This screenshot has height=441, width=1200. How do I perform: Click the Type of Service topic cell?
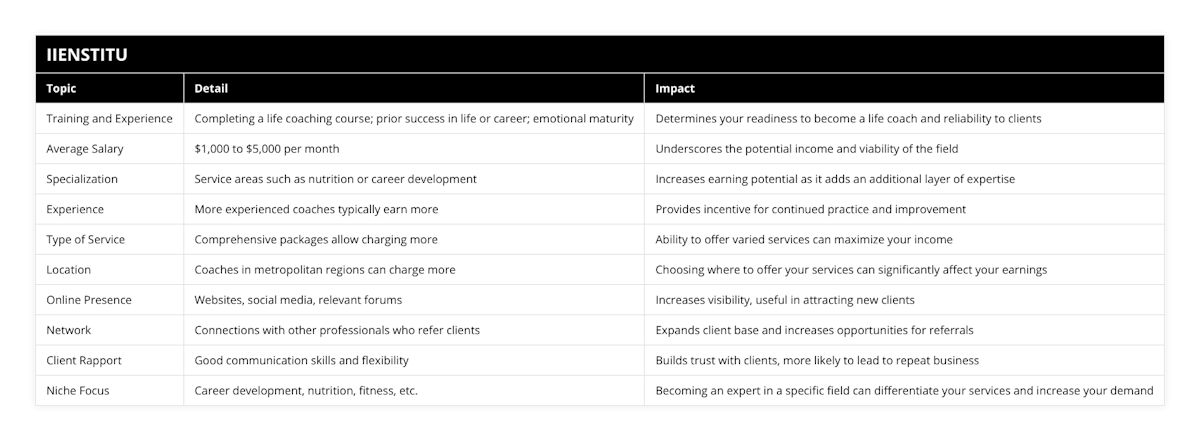point(86,240)
